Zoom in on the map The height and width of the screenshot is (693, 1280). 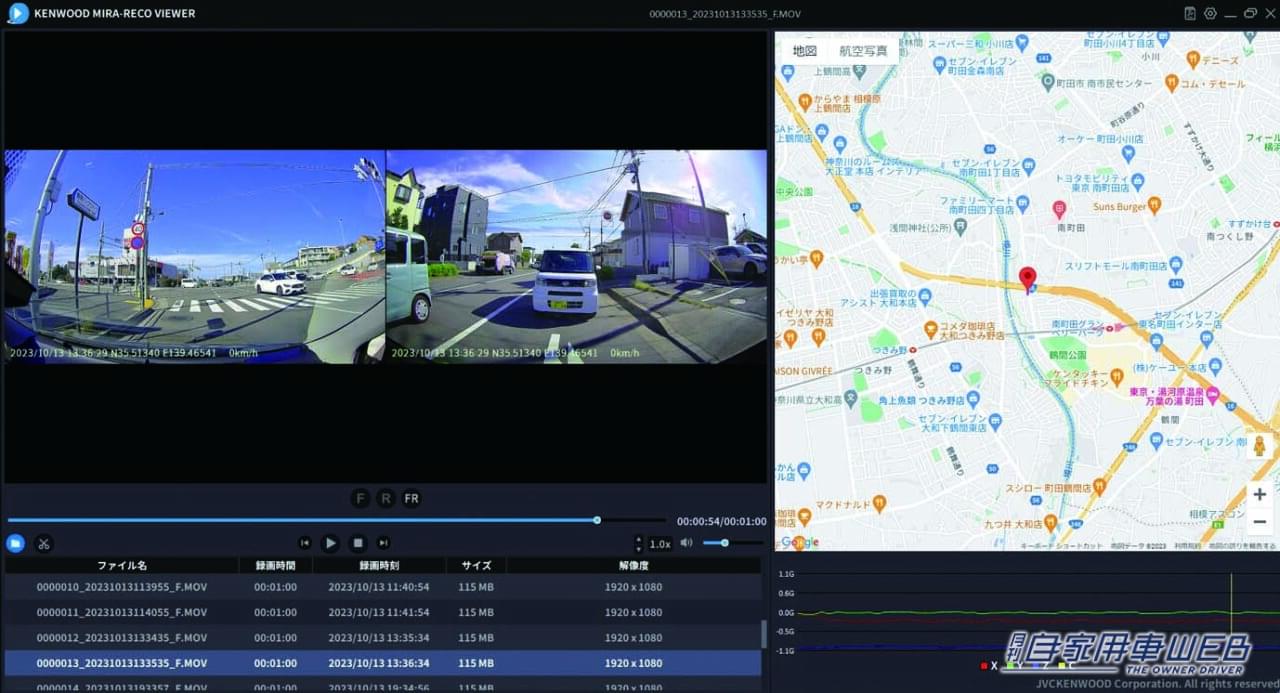(x=1259, y=495)
